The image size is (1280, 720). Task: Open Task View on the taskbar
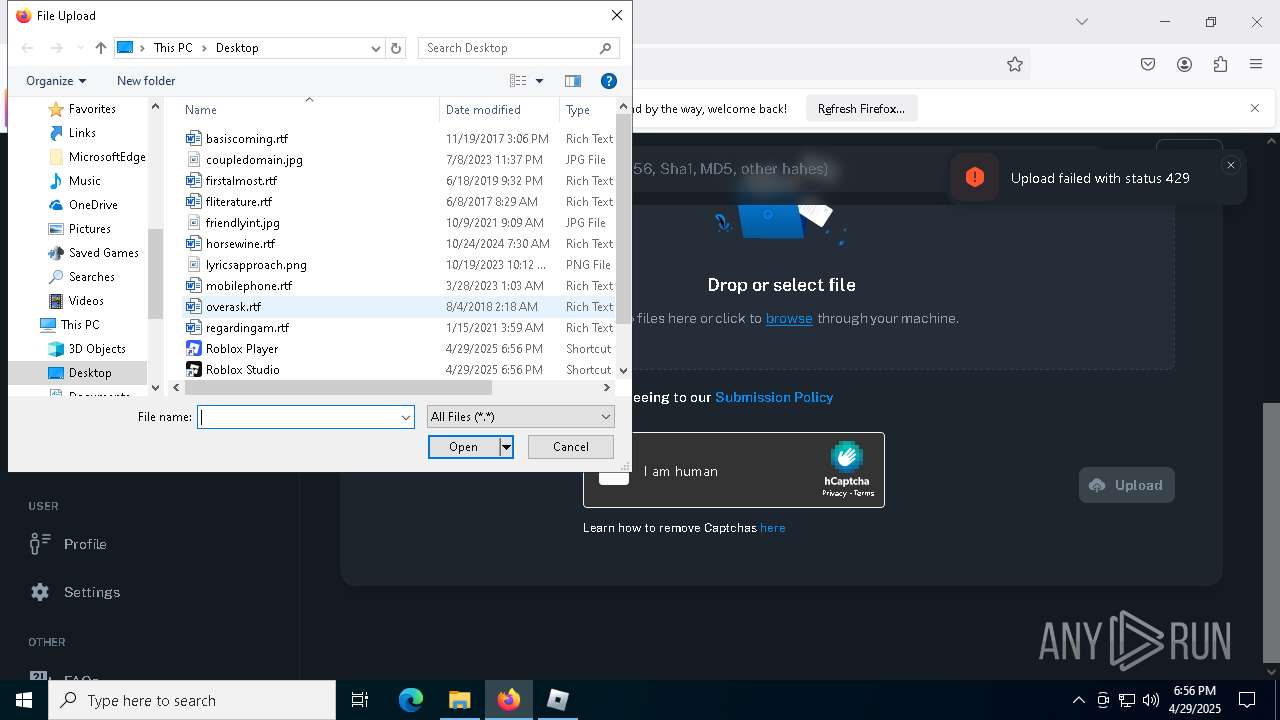[x=360, y=700]
